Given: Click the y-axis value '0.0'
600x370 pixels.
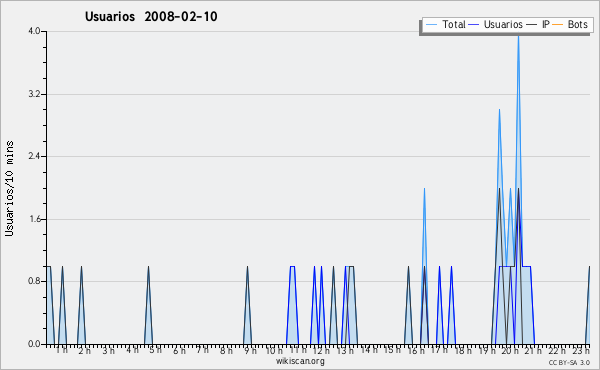Looking at the screenshot, I should pyautogui.click(x=34, y=344).
